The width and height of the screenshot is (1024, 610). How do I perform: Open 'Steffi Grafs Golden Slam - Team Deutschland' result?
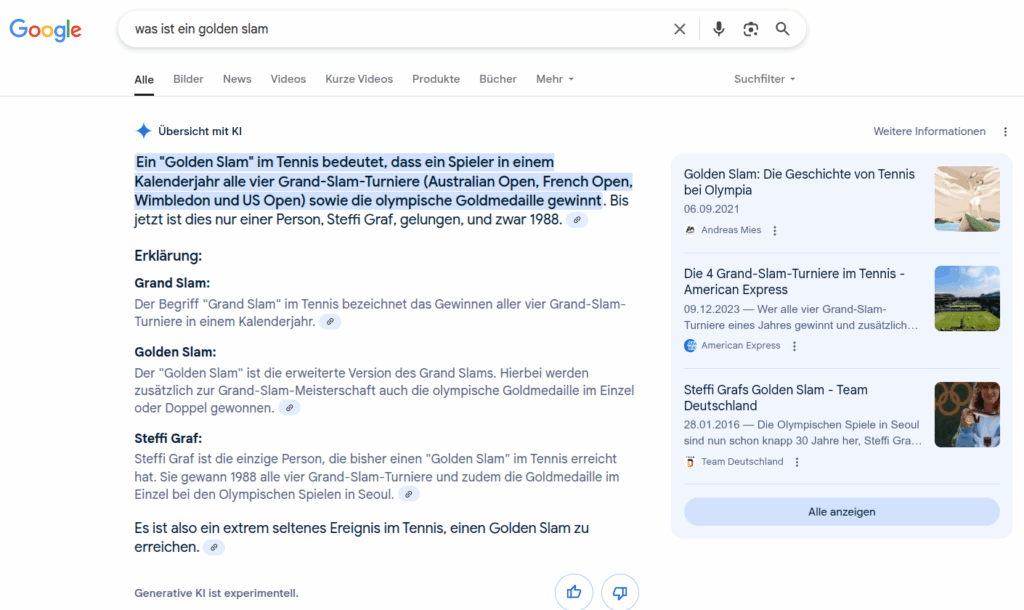(775, 398)
